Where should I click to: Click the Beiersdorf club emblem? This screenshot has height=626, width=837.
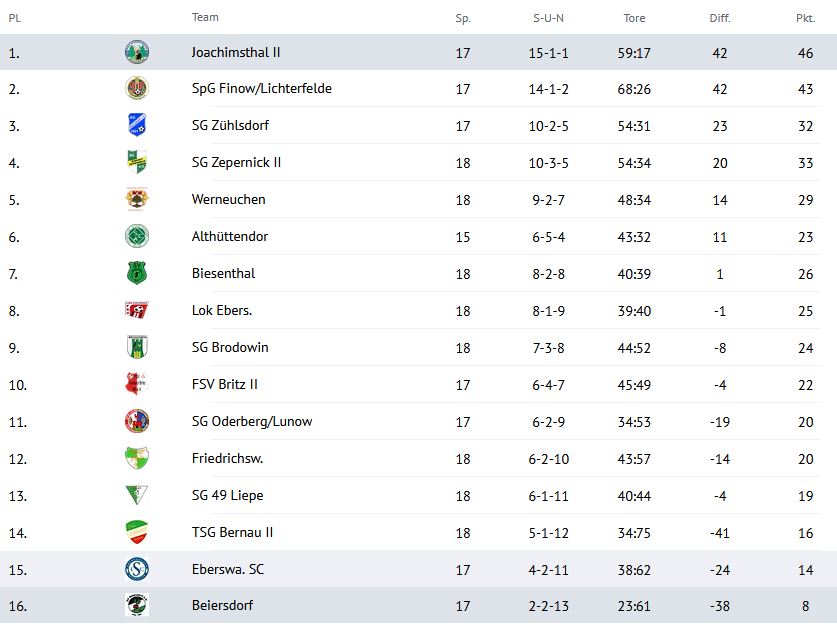tap(137, 605)
